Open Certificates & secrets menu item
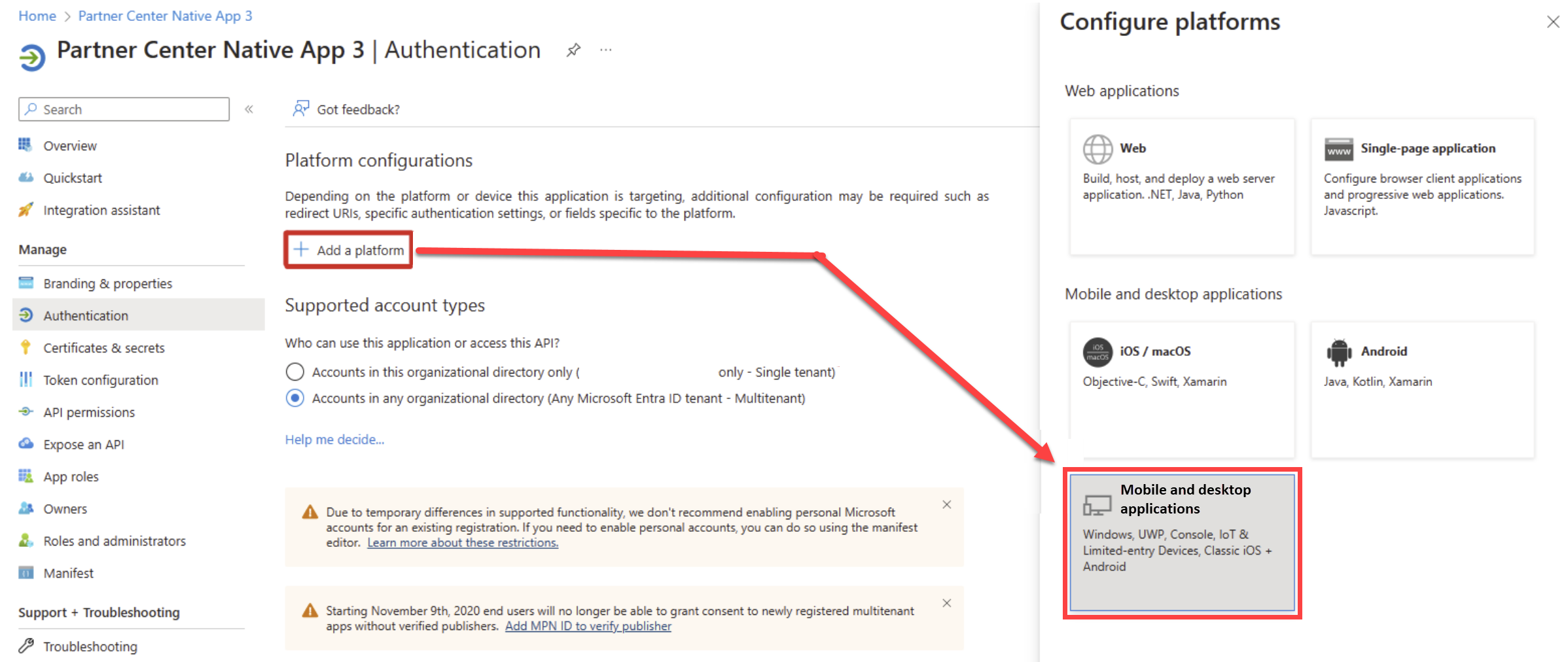This screenshot has height=662, width=1568. pyautogui.click(x=103, y=348)
